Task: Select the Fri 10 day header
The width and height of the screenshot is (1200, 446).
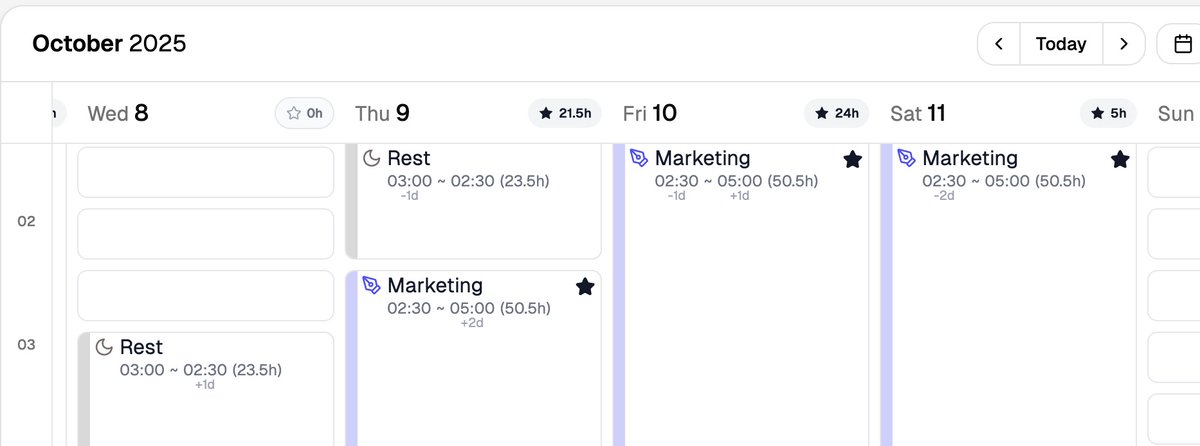Action: pos(650,113)
